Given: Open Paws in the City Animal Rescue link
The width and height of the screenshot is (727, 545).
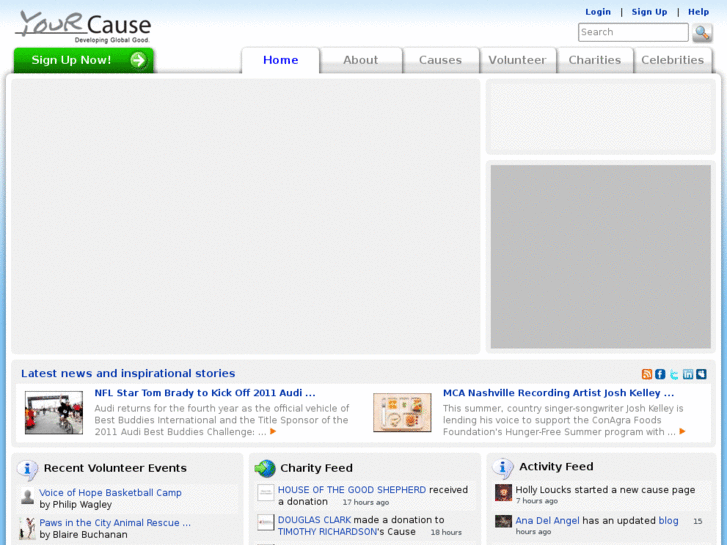Looking at the screenshot, I should point(115,523).
